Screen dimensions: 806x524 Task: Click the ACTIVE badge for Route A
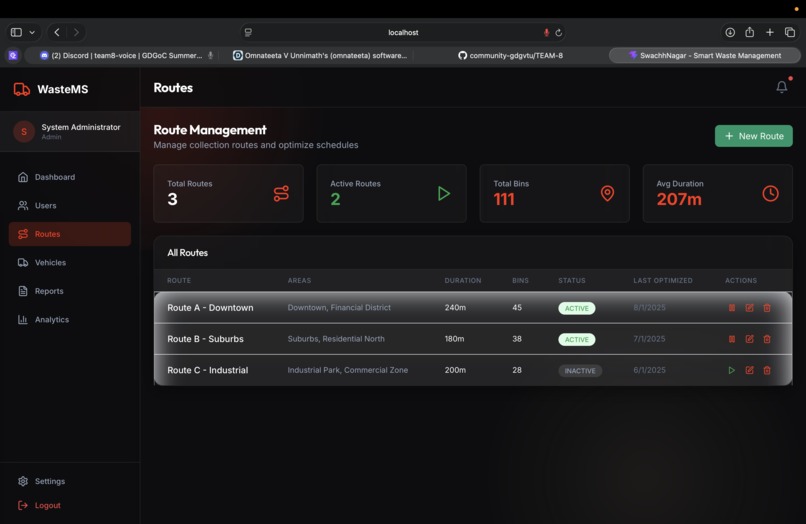click(577, 309)
